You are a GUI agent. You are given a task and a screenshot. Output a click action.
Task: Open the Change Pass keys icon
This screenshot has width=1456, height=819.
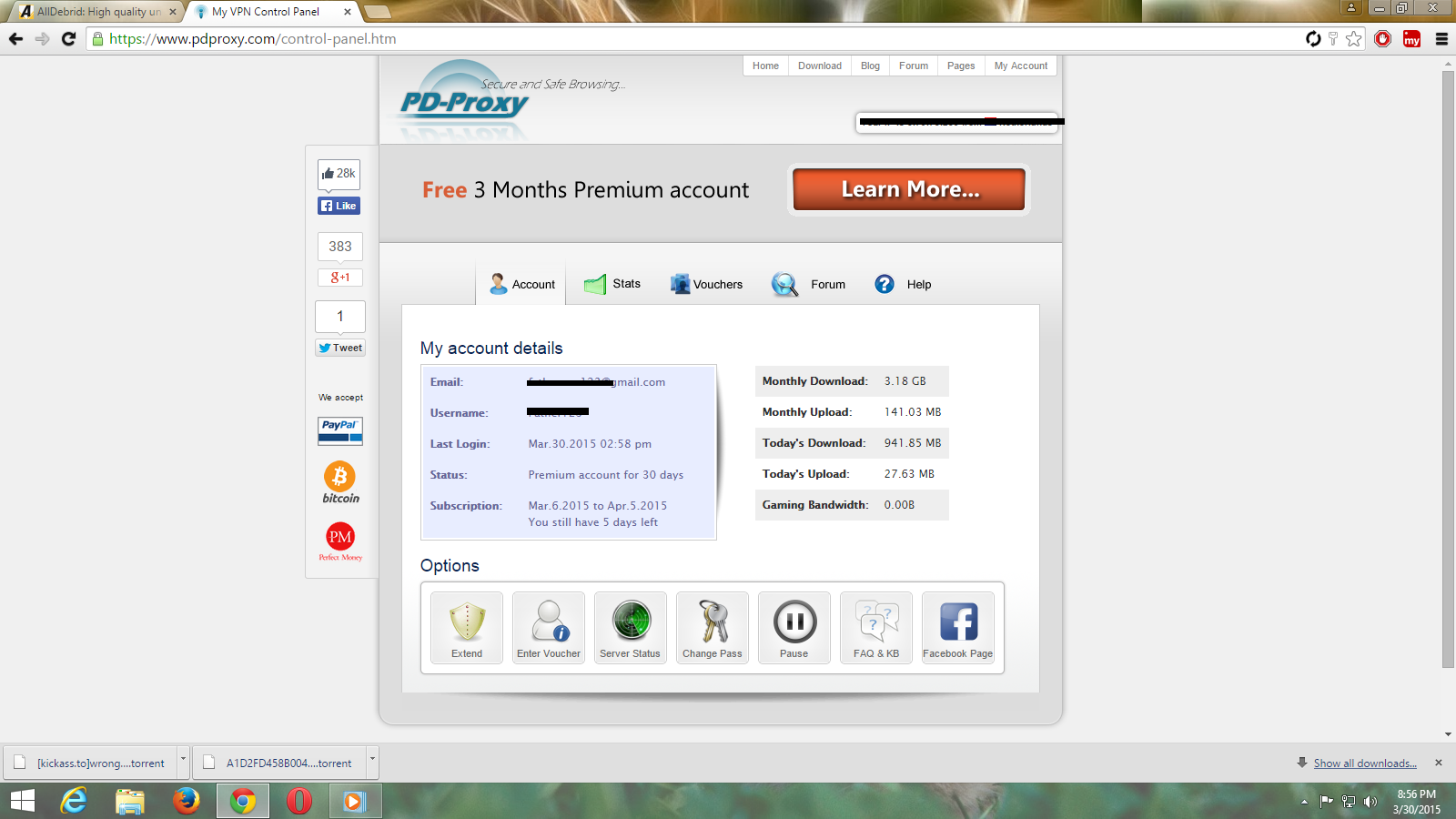coord(713,628)
